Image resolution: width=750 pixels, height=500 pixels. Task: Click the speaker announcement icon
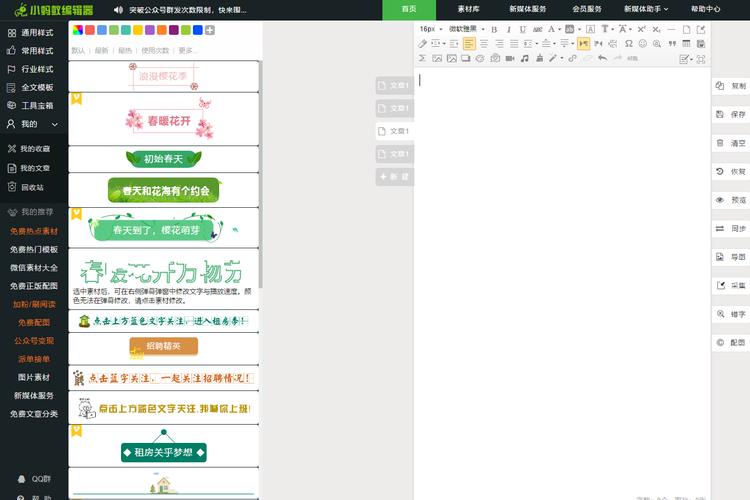point(118,10)
